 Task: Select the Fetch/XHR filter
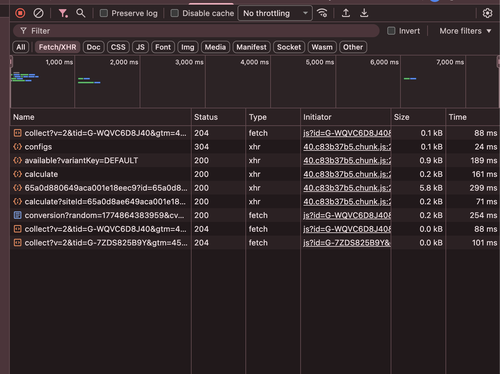coord(57,47)
